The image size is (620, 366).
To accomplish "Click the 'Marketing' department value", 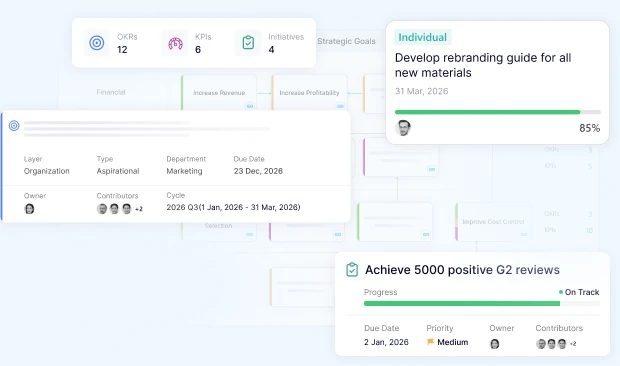I will coord(184,171).
